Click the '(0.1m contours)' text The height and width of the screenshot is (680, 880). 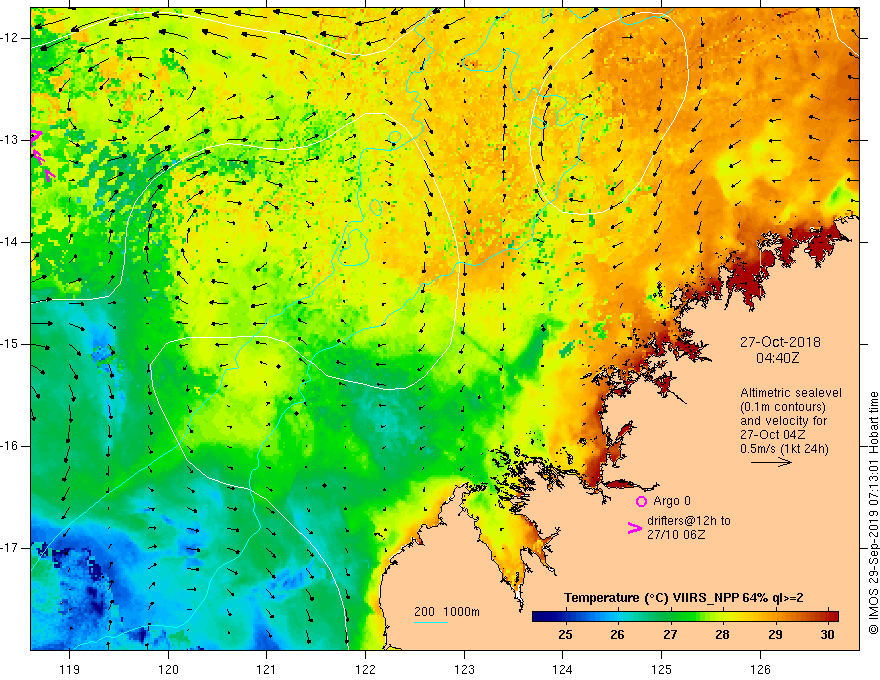click(x=783, y=407)
